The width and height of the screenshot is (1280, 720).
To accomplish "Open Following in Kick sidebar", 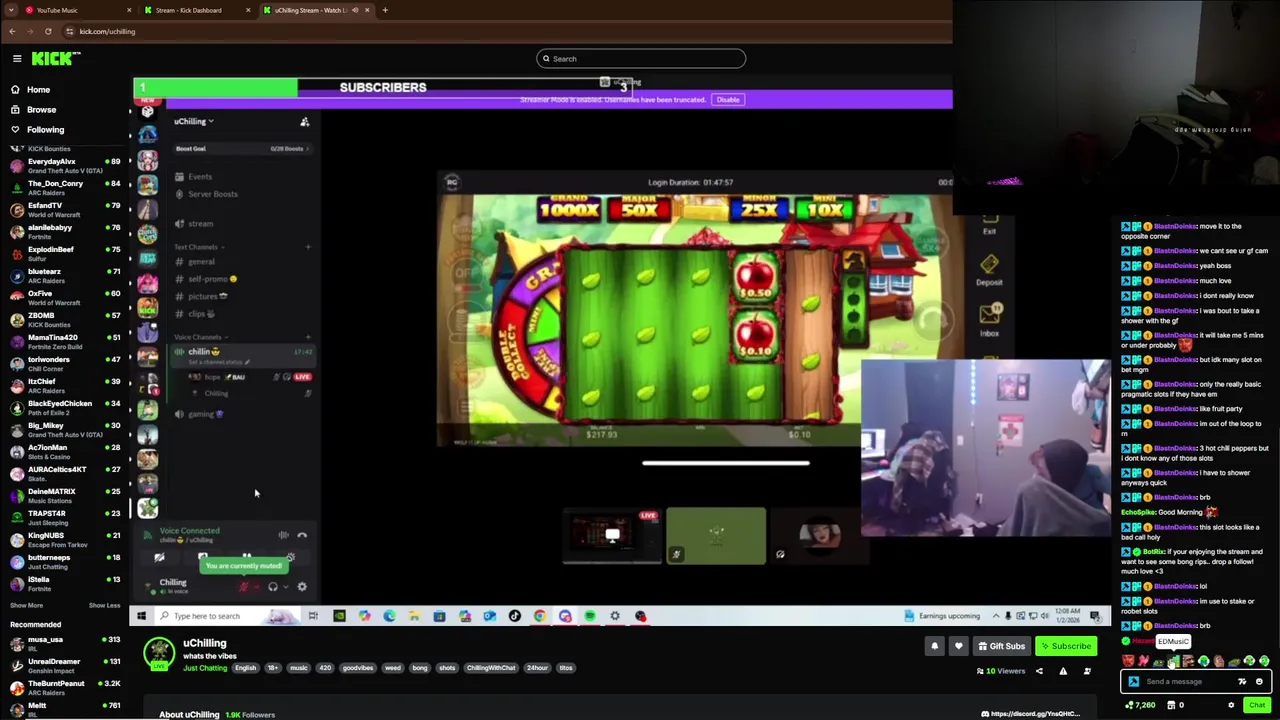I will click(45, 130).
